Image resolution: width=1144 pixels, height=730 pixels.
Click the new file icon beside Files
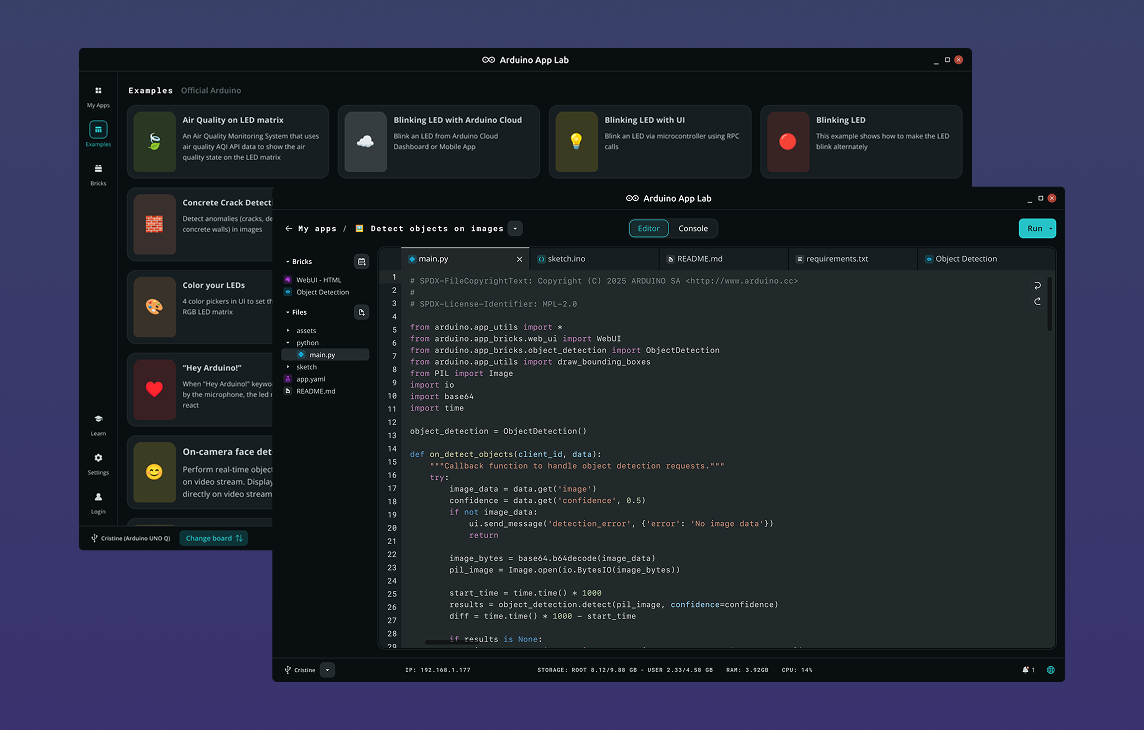tap(361, 312)
